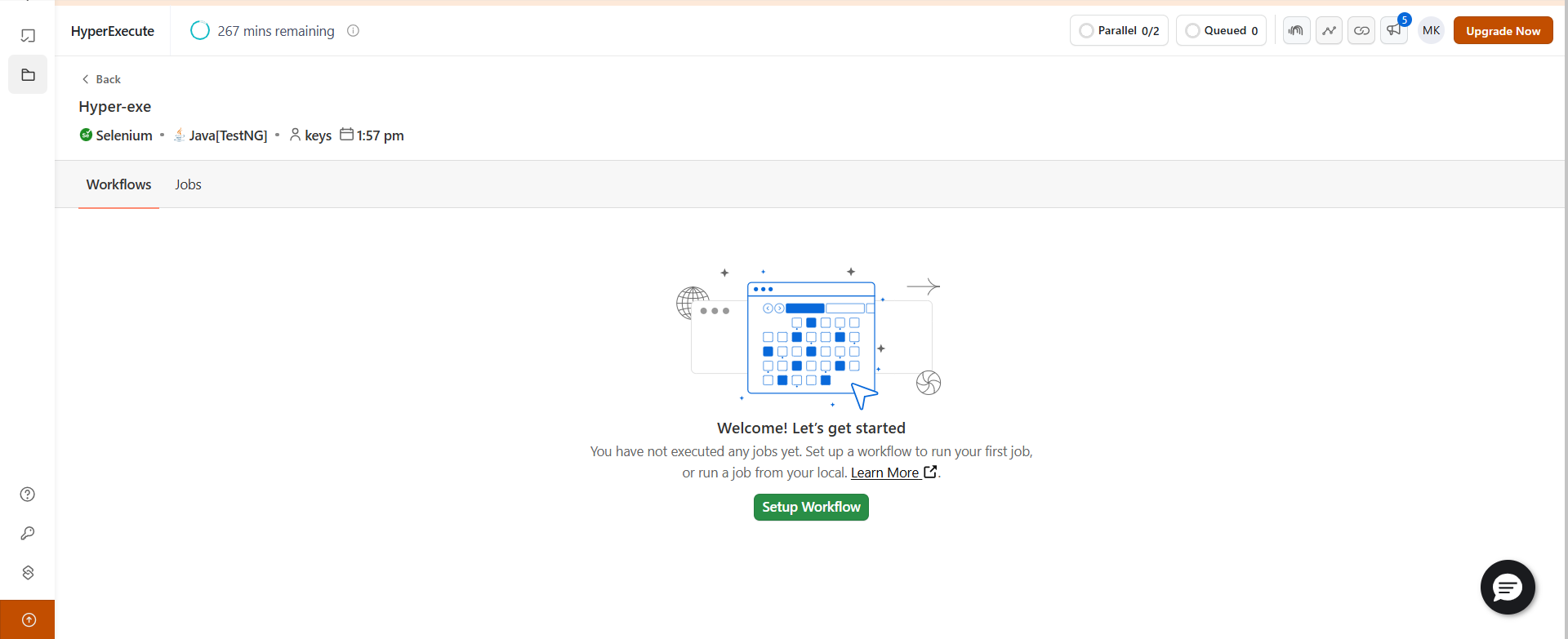Open the tunnel icon in the top bar

coord(1296,31)
